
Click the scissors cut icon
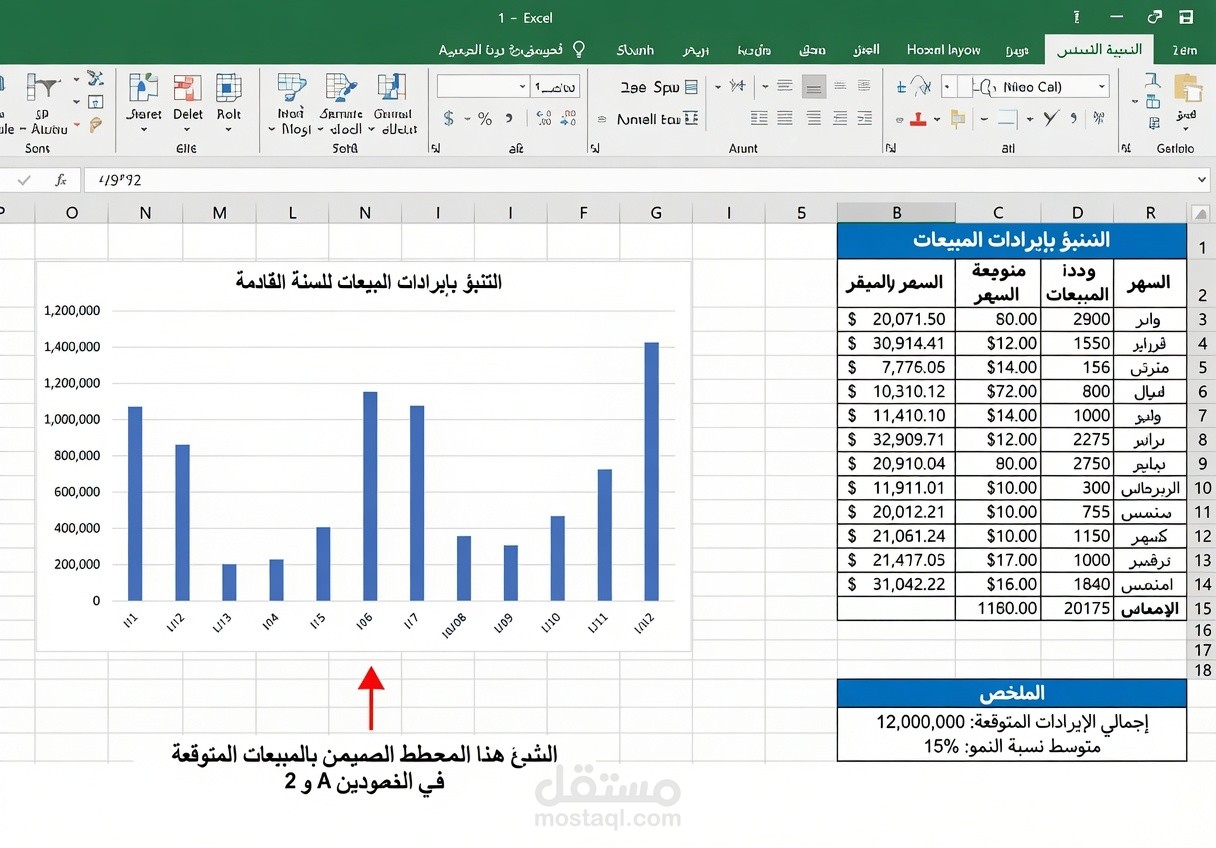(96, 78)
